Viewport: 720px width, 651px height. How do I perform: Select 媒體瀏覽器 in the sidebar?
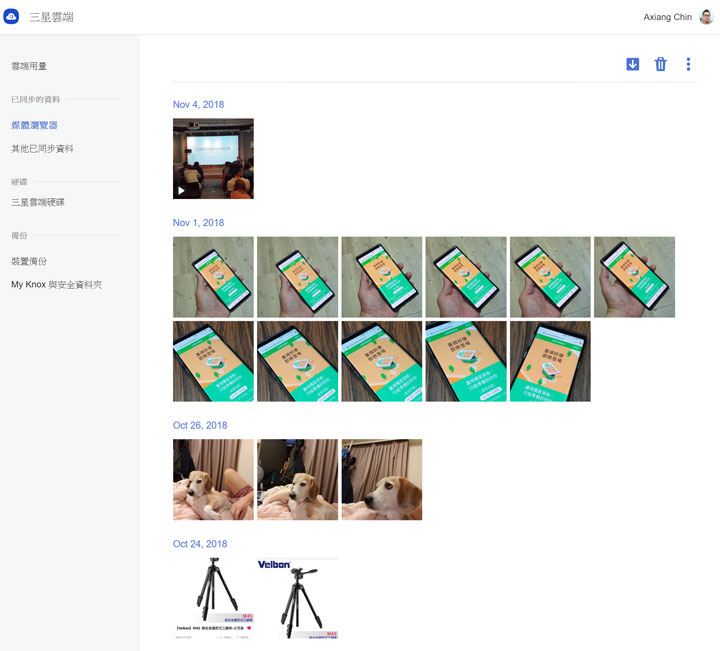(34, 125)
